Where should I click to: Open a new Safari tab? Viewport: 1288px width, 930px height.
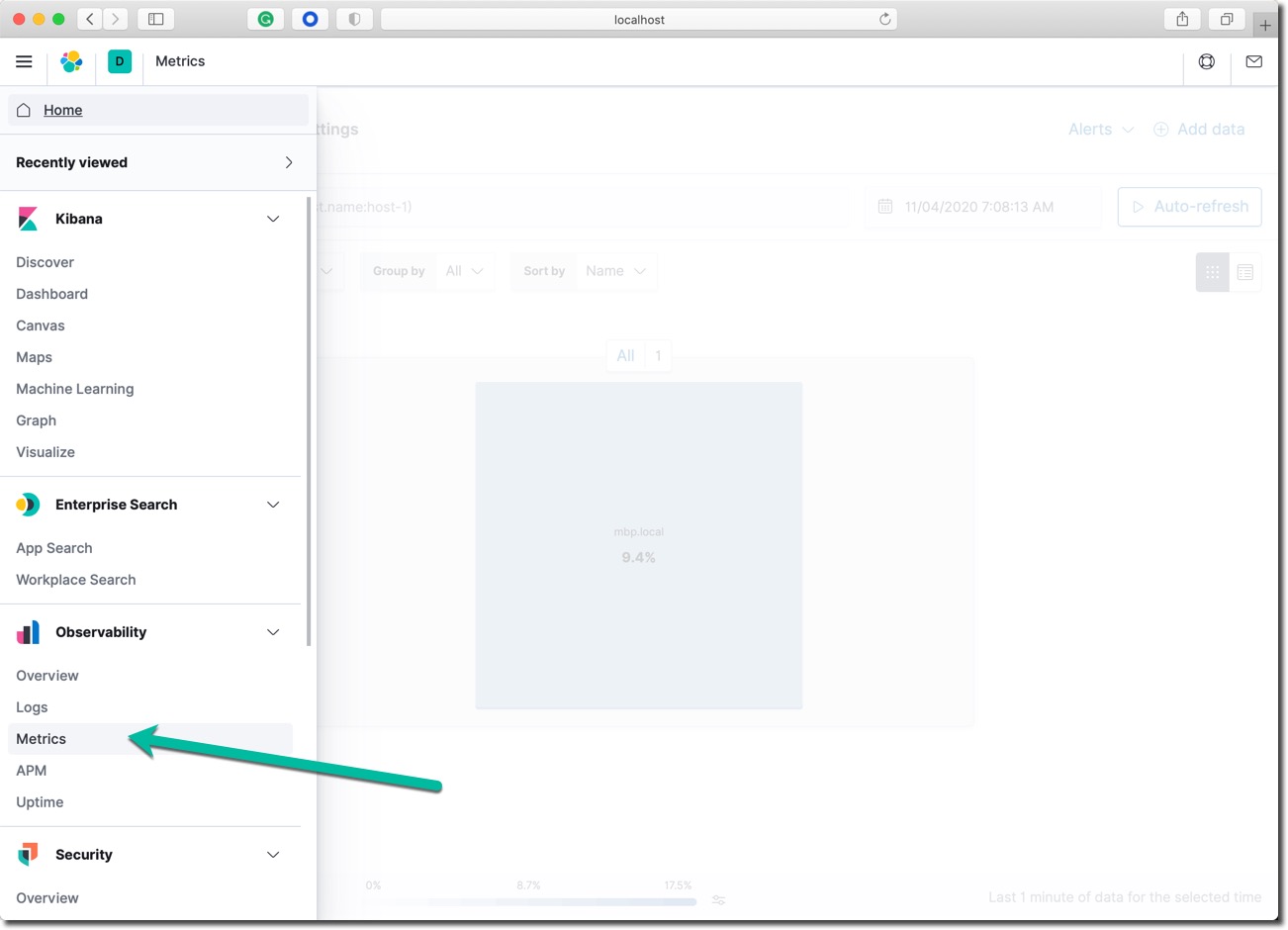click(x=1265, y=25)
